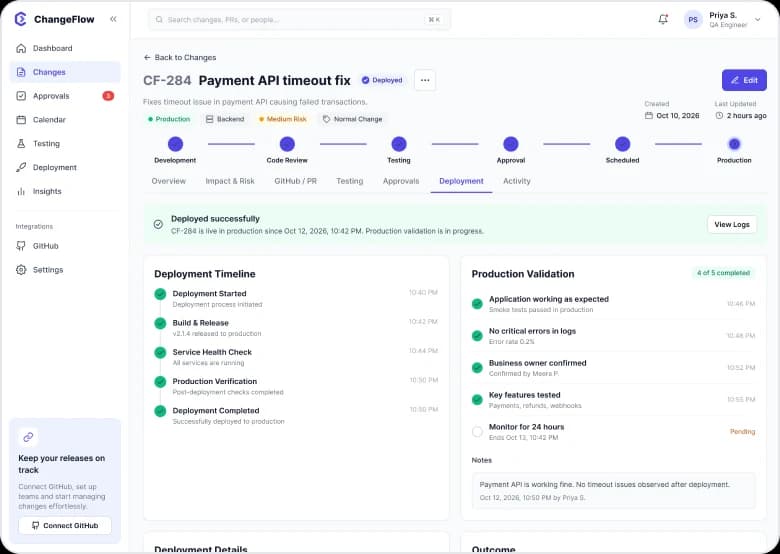
Task: Click the Production environment tag
Action: tap(169, 119)
